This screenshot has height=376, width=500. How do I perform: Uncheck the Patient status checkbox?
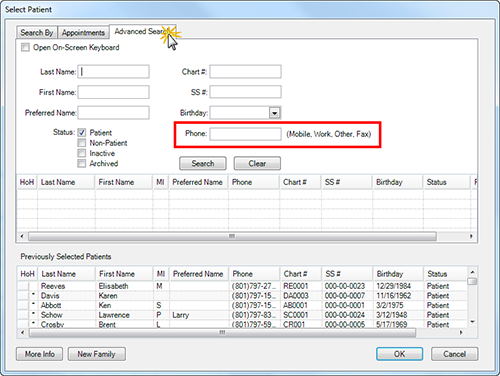pyautogui.click(x=82, y=132)
